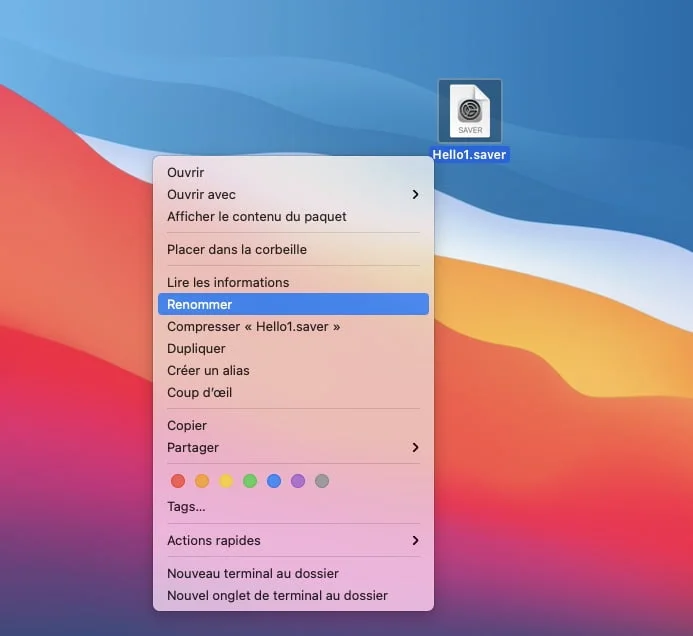
Task: Choose the highlighted "Renommer" entry
Action: point(200,305)
